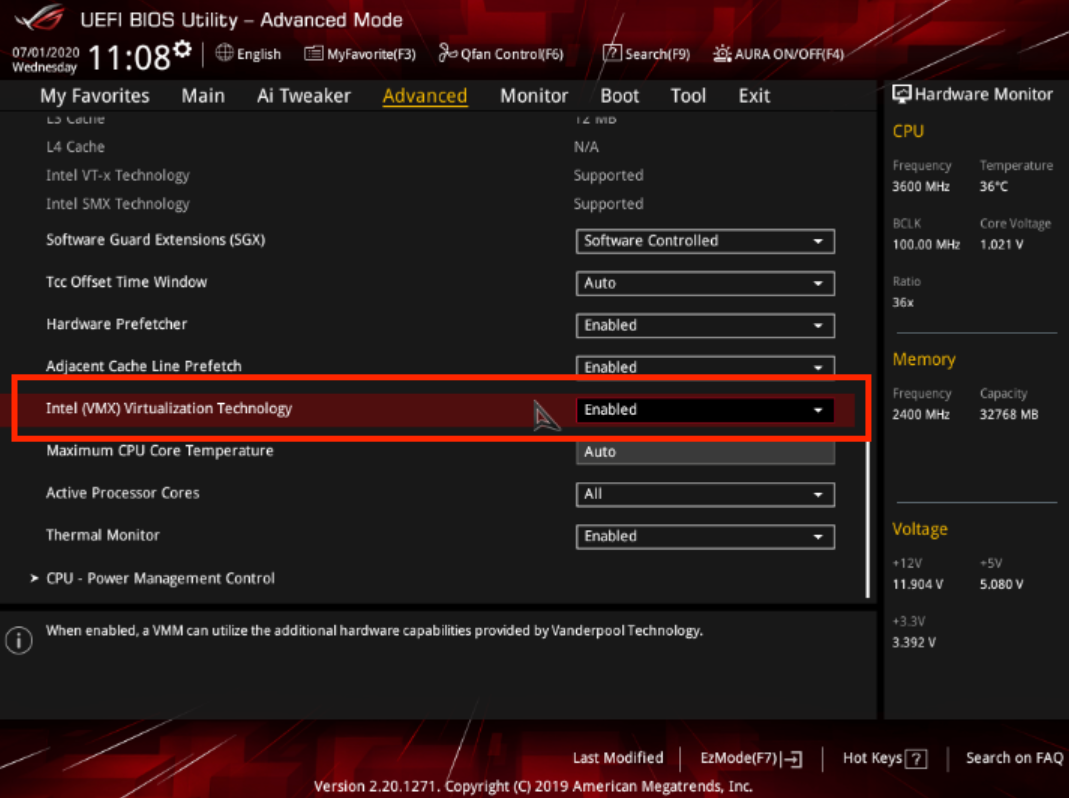
Task: Switch to EzMode(F7)
Action: (751, 758)
